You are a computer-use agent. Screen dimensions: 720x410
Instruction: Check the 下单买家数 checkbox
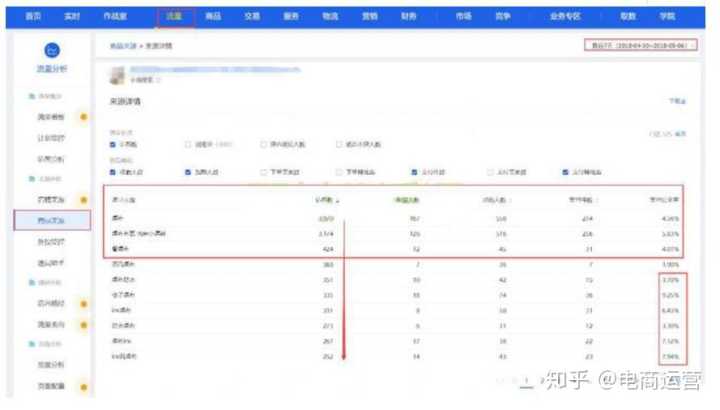point(263,172)
